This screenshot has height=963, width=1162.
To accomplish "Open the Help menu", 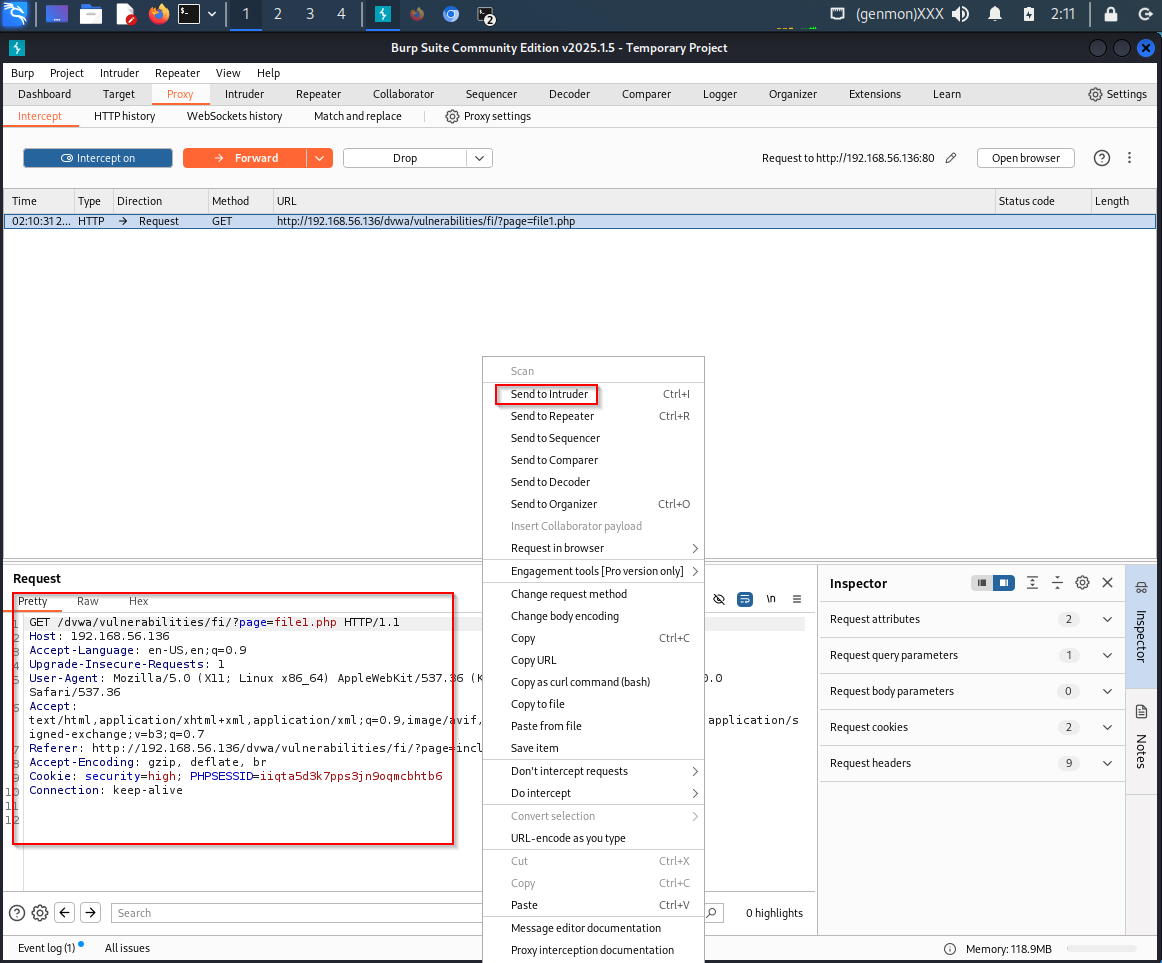I will [268, 73].
